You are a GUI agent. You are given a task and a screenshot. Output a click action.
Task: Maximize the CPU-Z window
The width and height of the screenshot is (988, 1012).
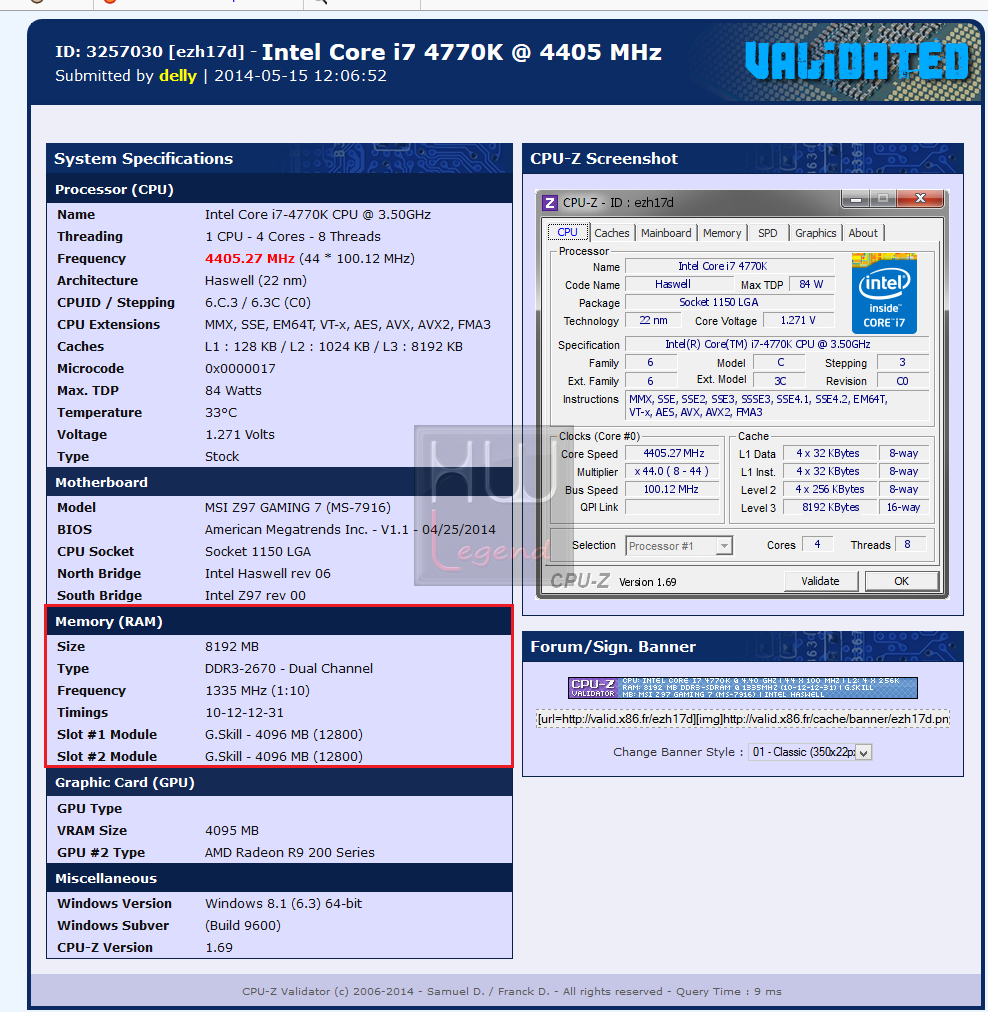point(883,198)
